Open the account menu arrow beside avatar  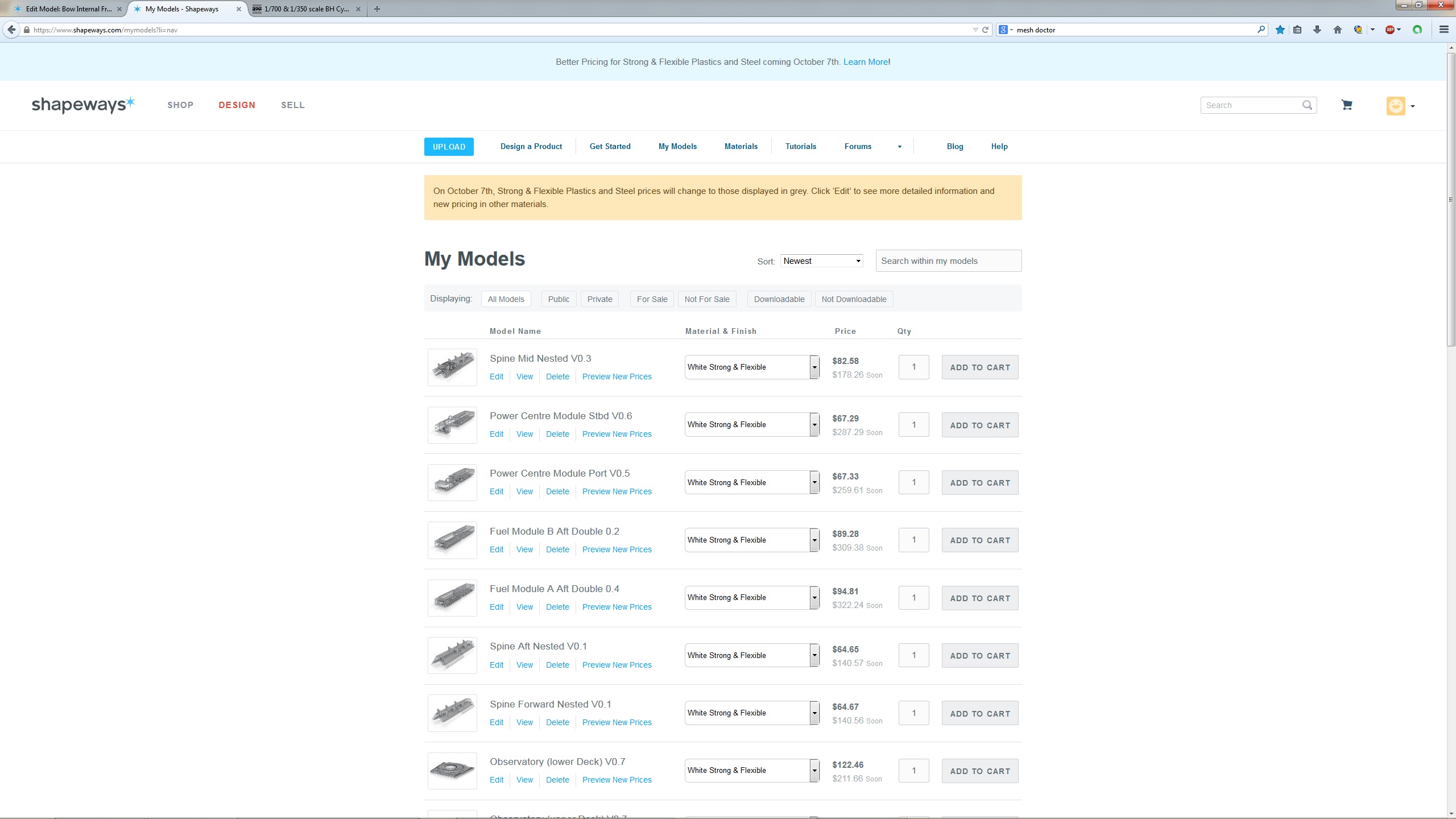(1413, 106)
